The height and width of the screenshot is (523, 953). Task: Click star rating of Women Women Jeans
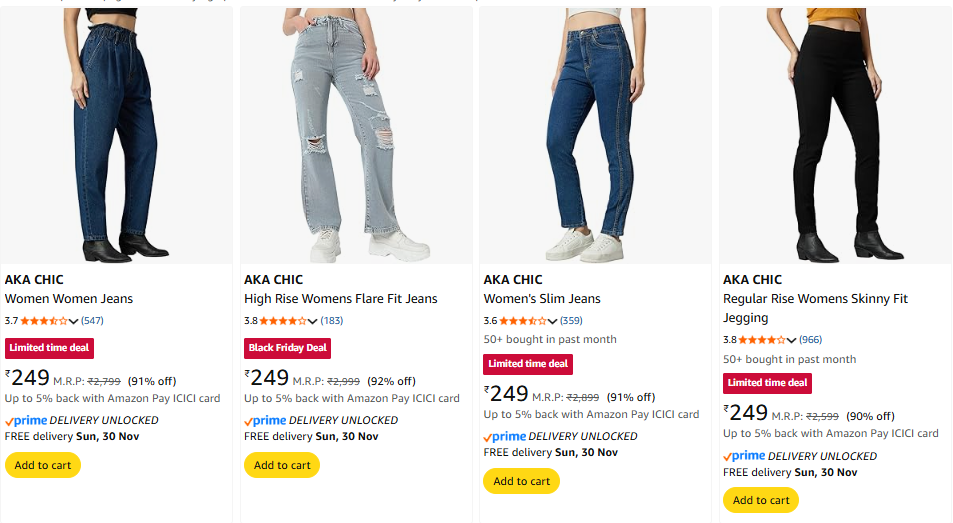tap(45, 321)
